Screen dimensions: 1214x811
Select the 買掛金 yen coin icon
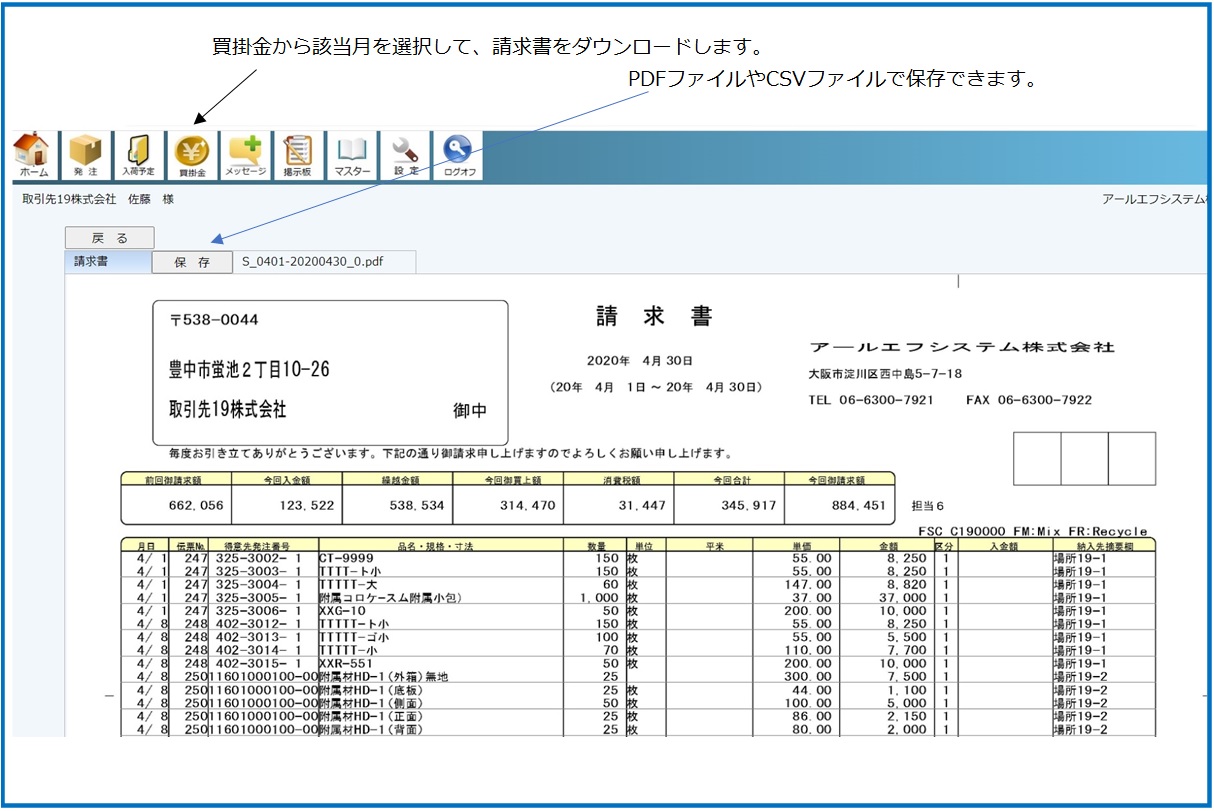[191, 157]
